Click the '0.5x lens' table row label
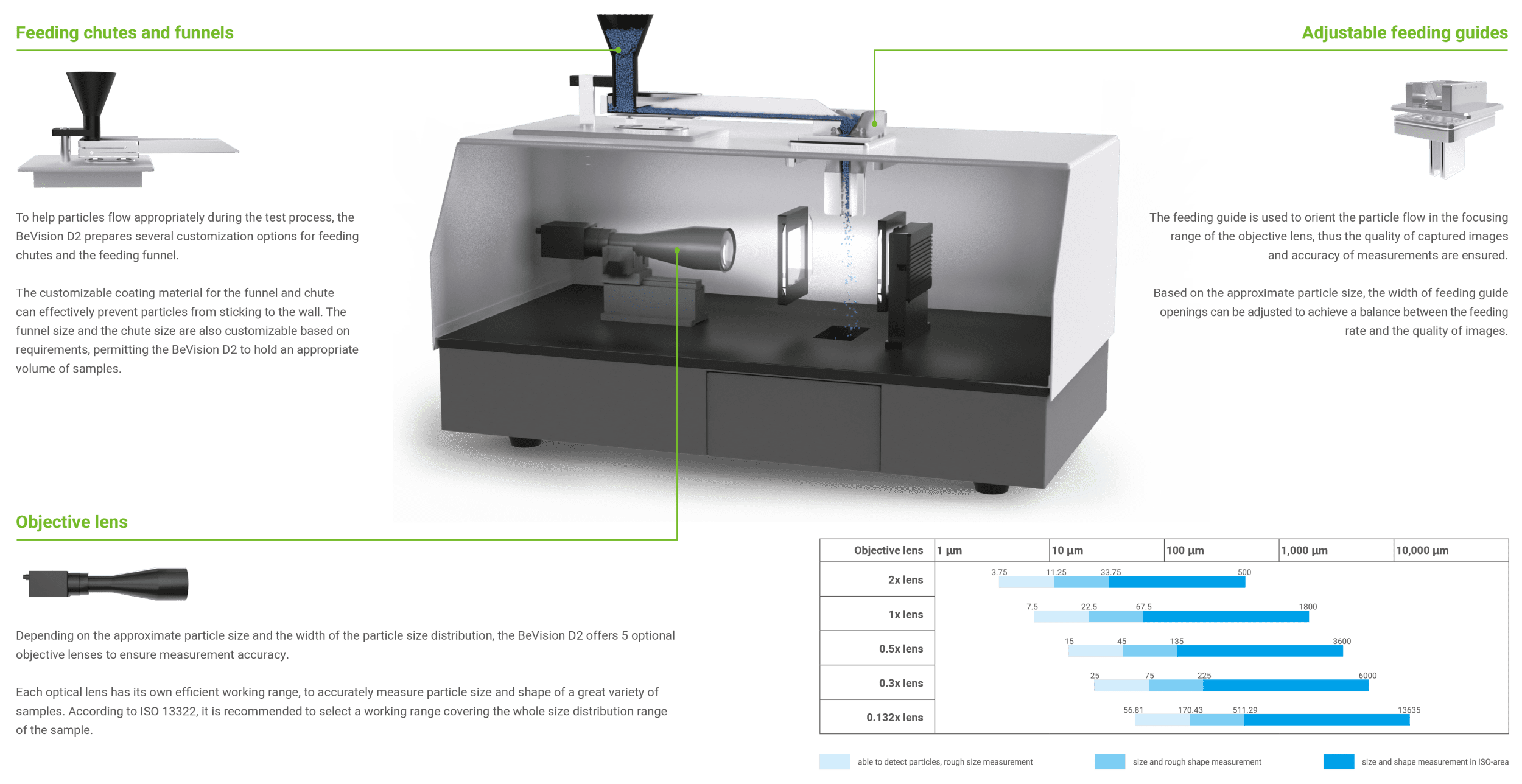 tap(901, 648)
